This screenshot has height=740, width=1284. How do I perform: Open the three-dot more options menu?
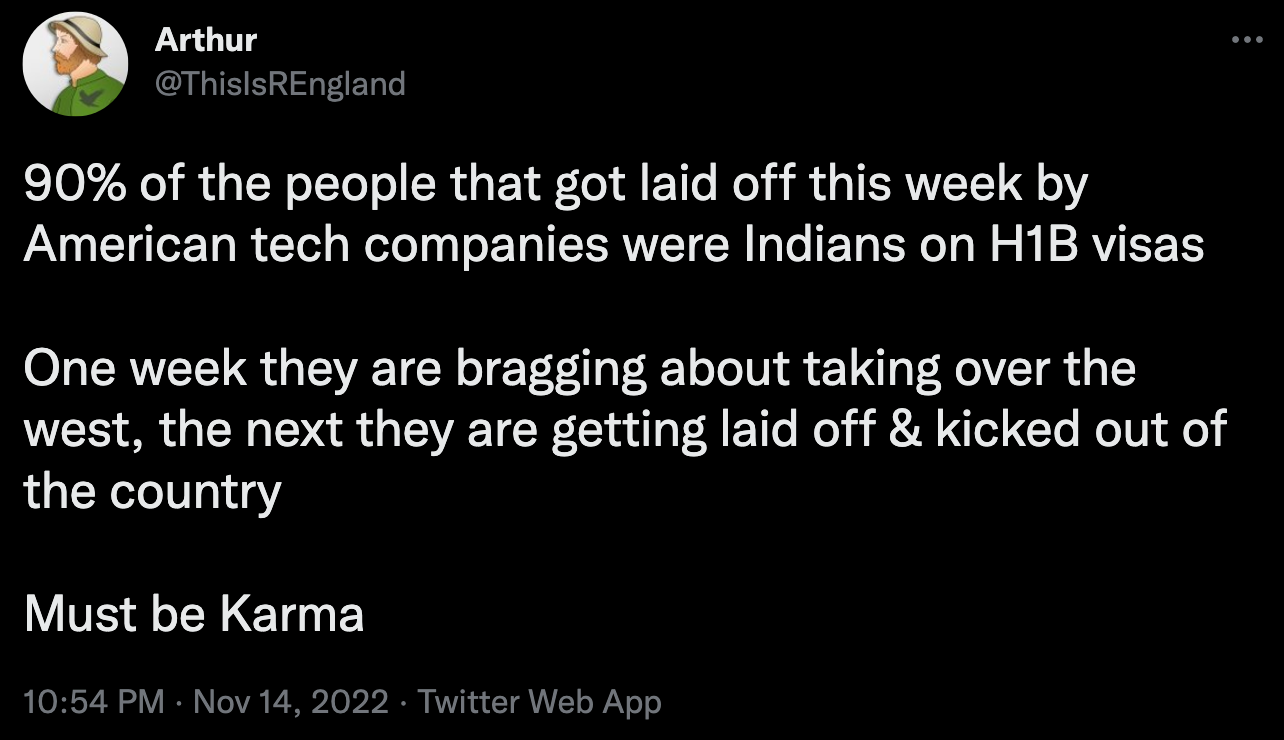tap(1244, 40)
